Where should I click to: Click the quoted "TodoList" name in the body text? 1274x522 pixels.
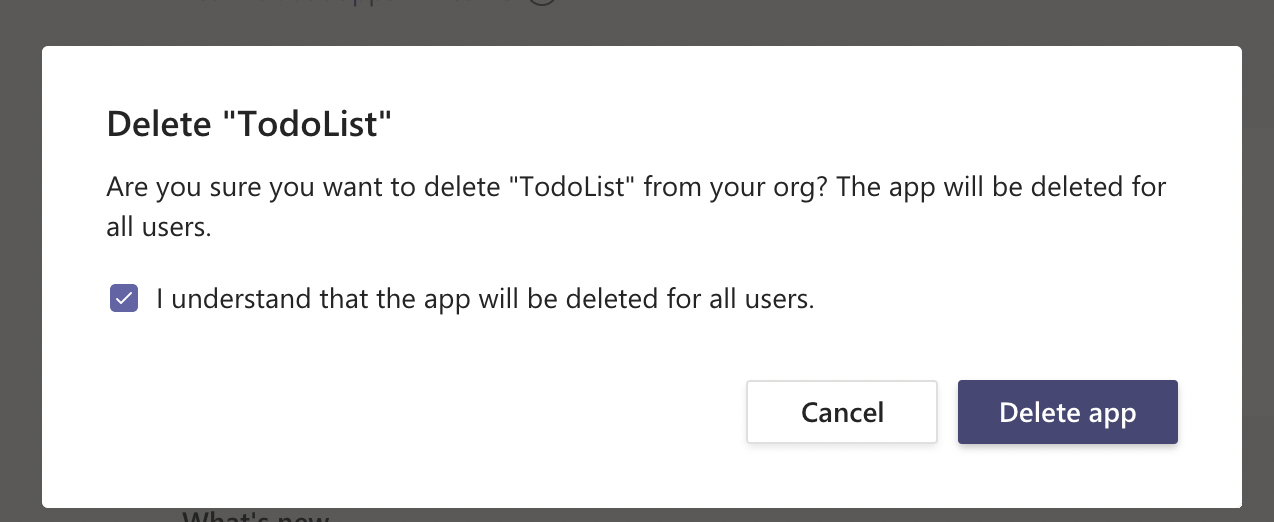pyautogui.click(x=573, y=188)
